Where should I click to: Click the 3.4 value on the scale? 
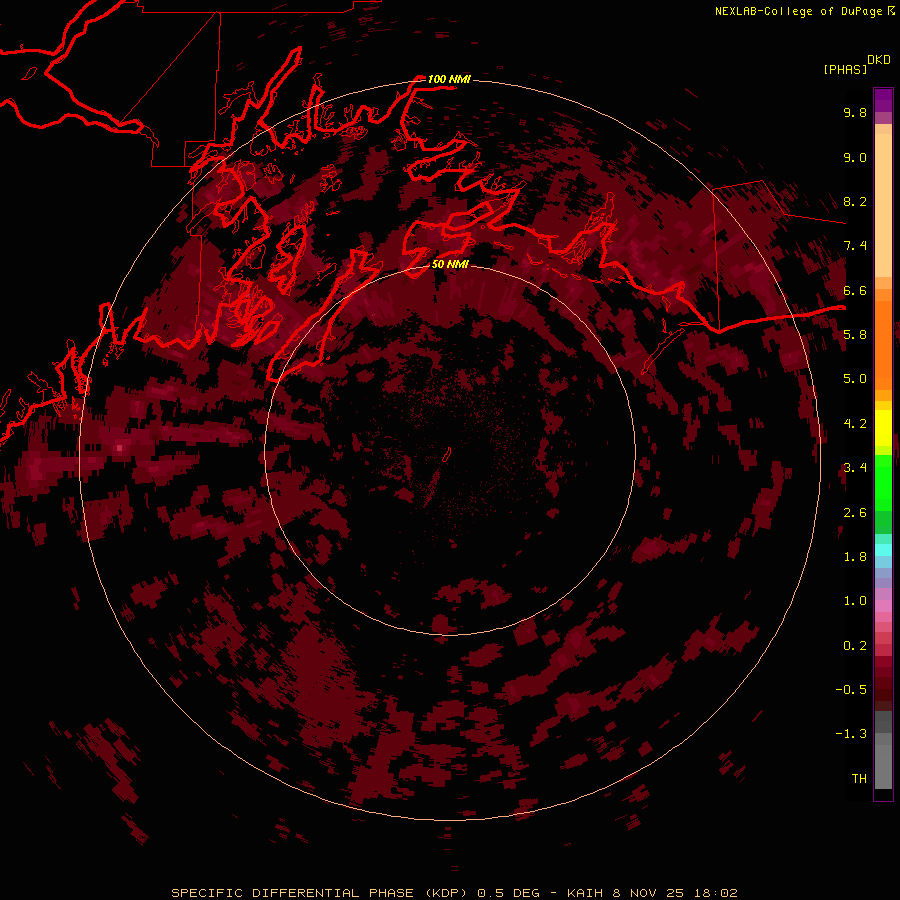(855, 468)
